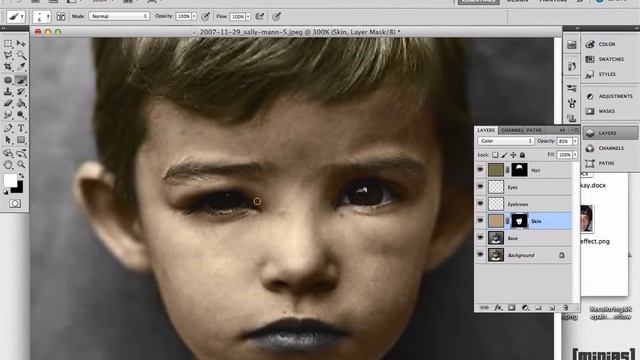Screen dimensions: 640x360
Task: Collapse the Layers panel with double arrows
Action: [x=562, y=130]
